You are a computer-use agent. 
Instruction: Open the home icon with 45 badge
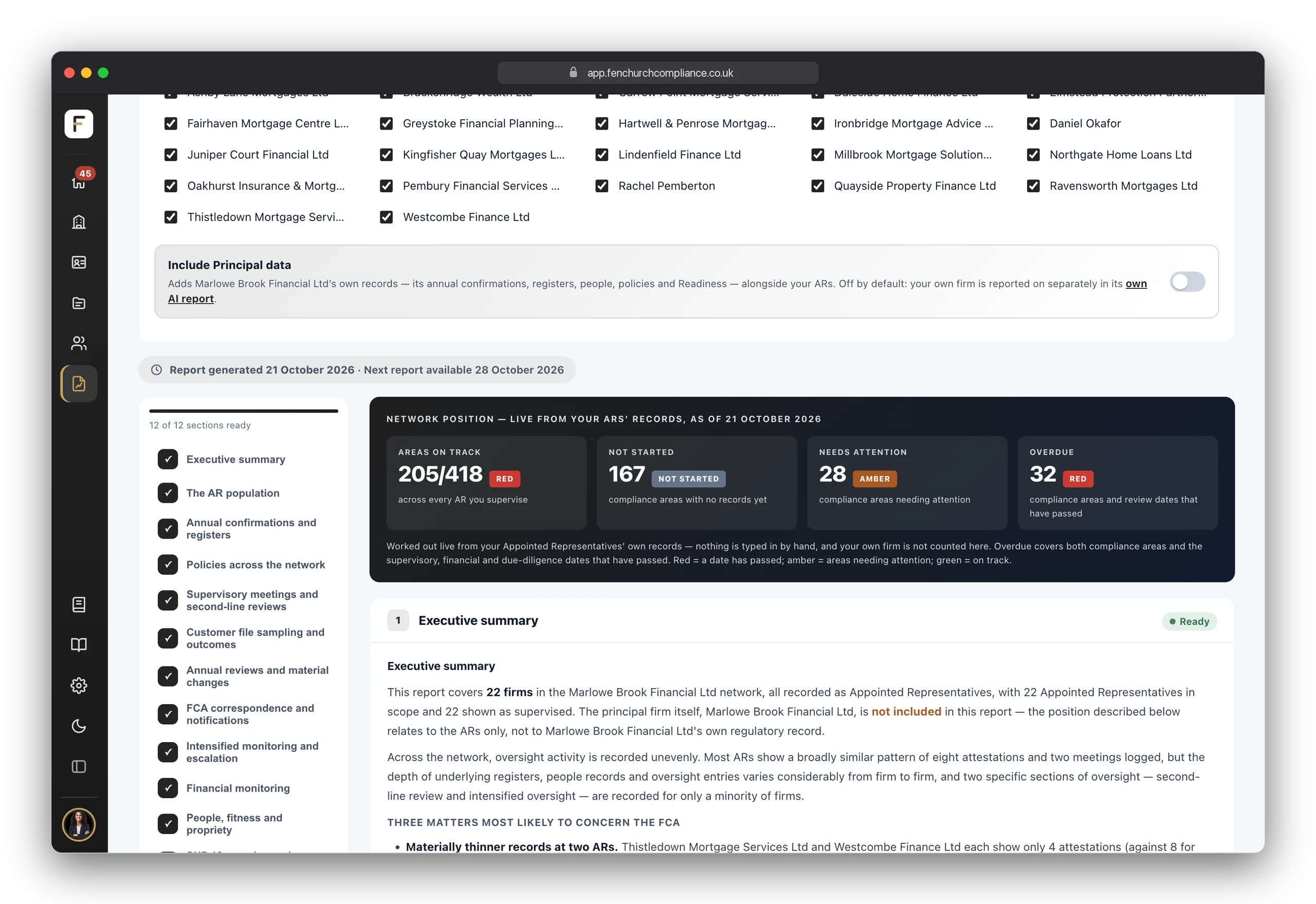79,181
